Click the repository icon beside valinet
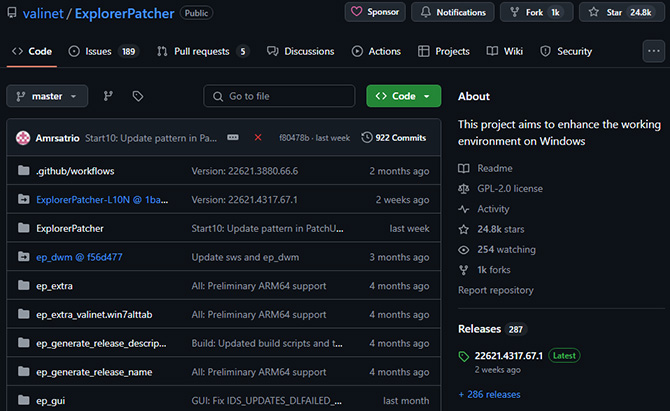This screenshot has height=411, width=670. click(x=12, y=13)
